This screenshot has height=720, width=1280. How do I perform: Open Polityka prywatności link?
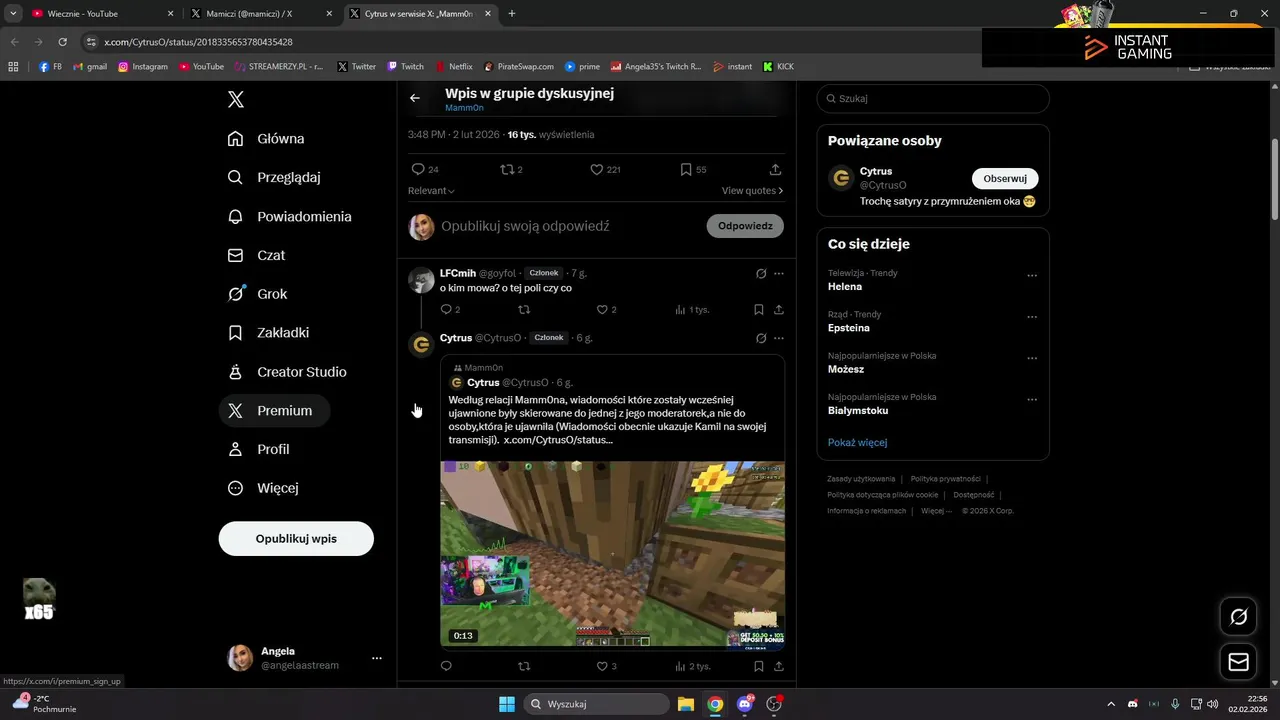[944, 479]
